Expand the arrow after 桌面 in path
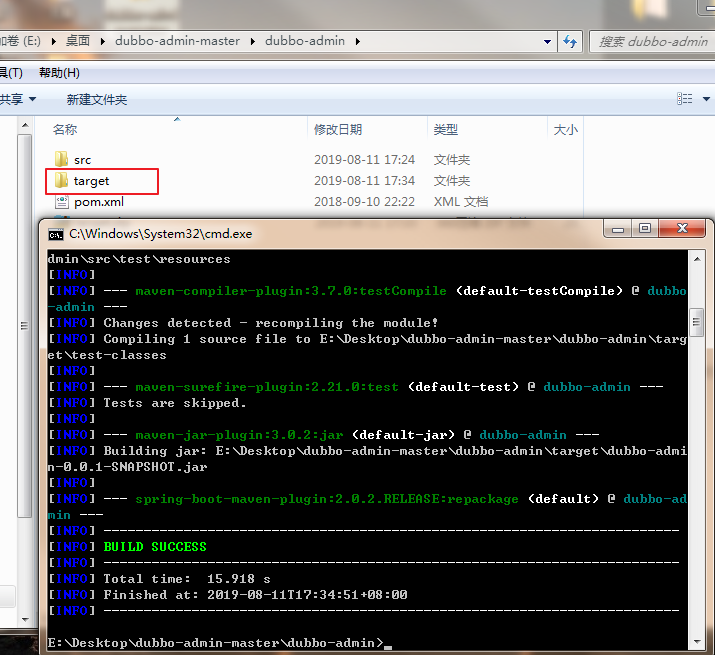The width and height of the screenshot is (715, 655). pos(103,41)
